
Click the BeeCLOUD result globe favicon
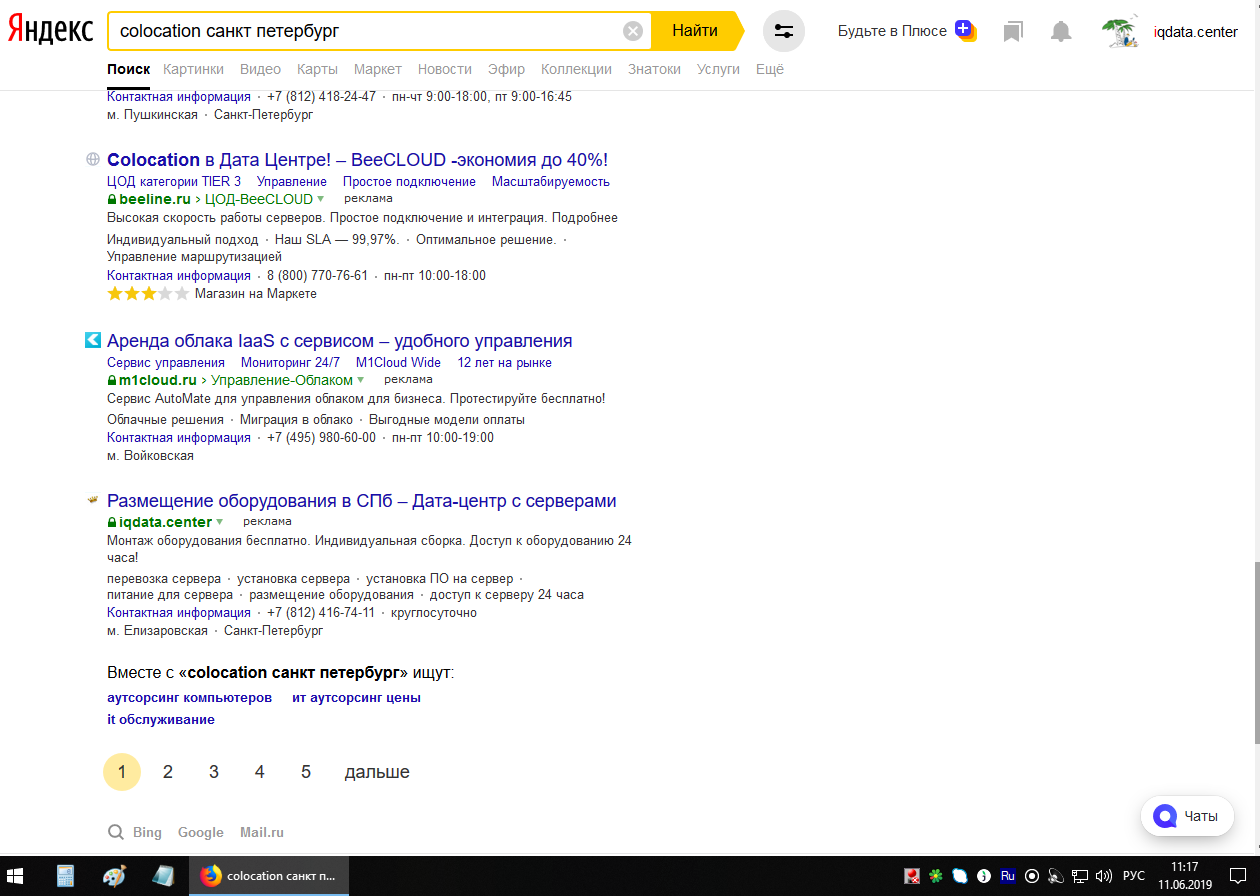coord(93,159)
